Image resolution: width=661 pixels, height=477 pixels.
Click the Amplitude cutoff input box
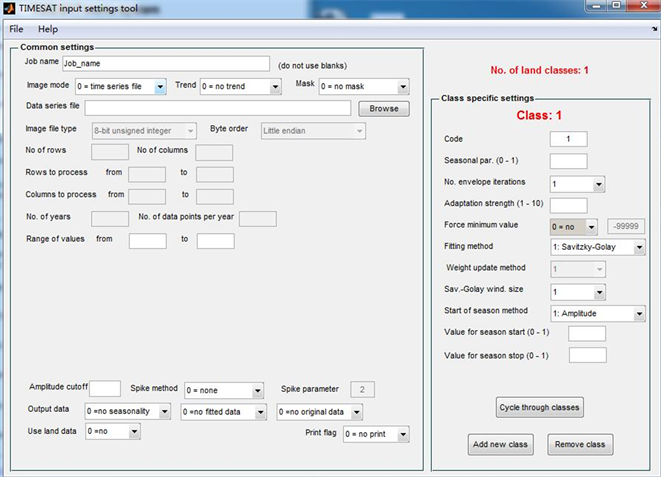pos(105,389)
